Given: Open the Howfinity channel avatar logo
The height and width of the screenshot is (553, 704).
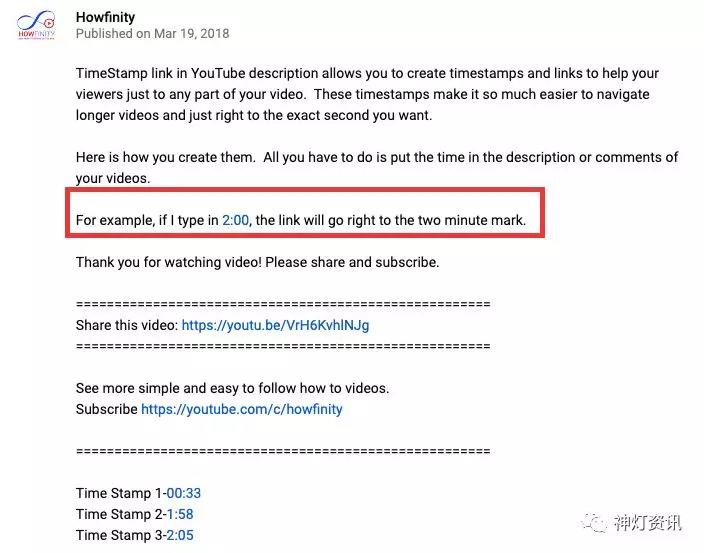Looking at the screenshot, I should click(36, 25).
